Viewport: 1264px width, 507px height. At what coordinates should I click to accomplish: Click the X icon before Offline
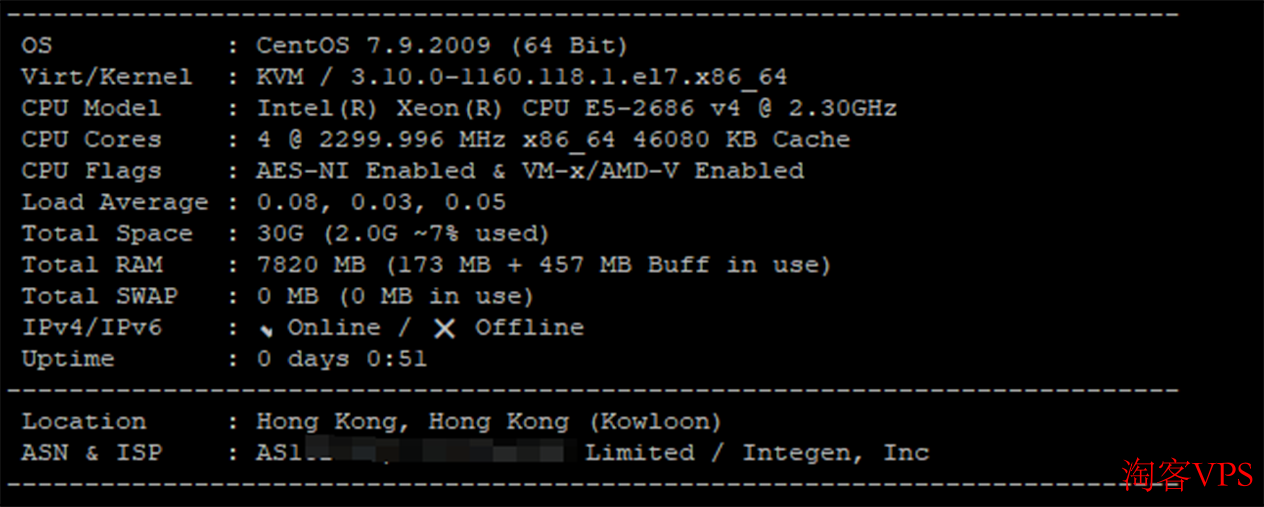tap(445, 328)
